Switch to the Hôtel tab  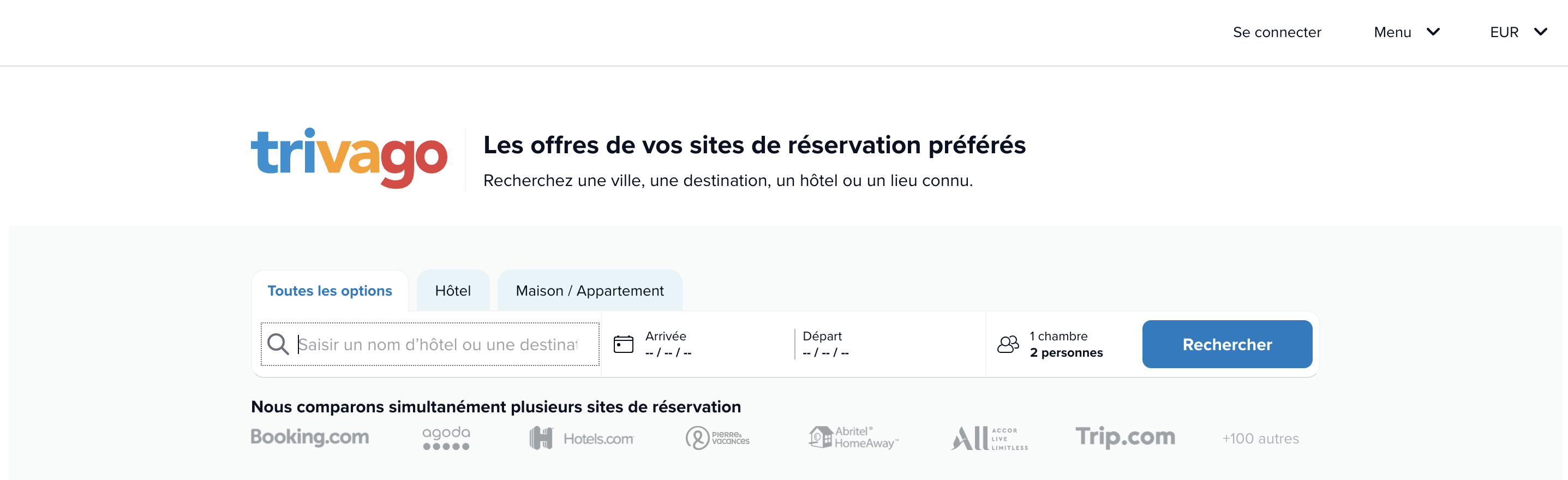453,291
